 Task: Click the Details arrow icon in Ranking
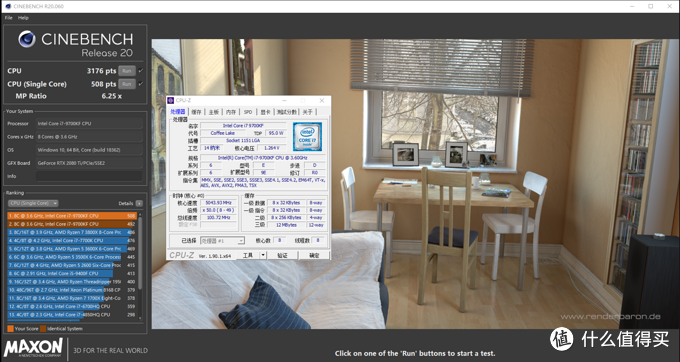coord(139,203)
